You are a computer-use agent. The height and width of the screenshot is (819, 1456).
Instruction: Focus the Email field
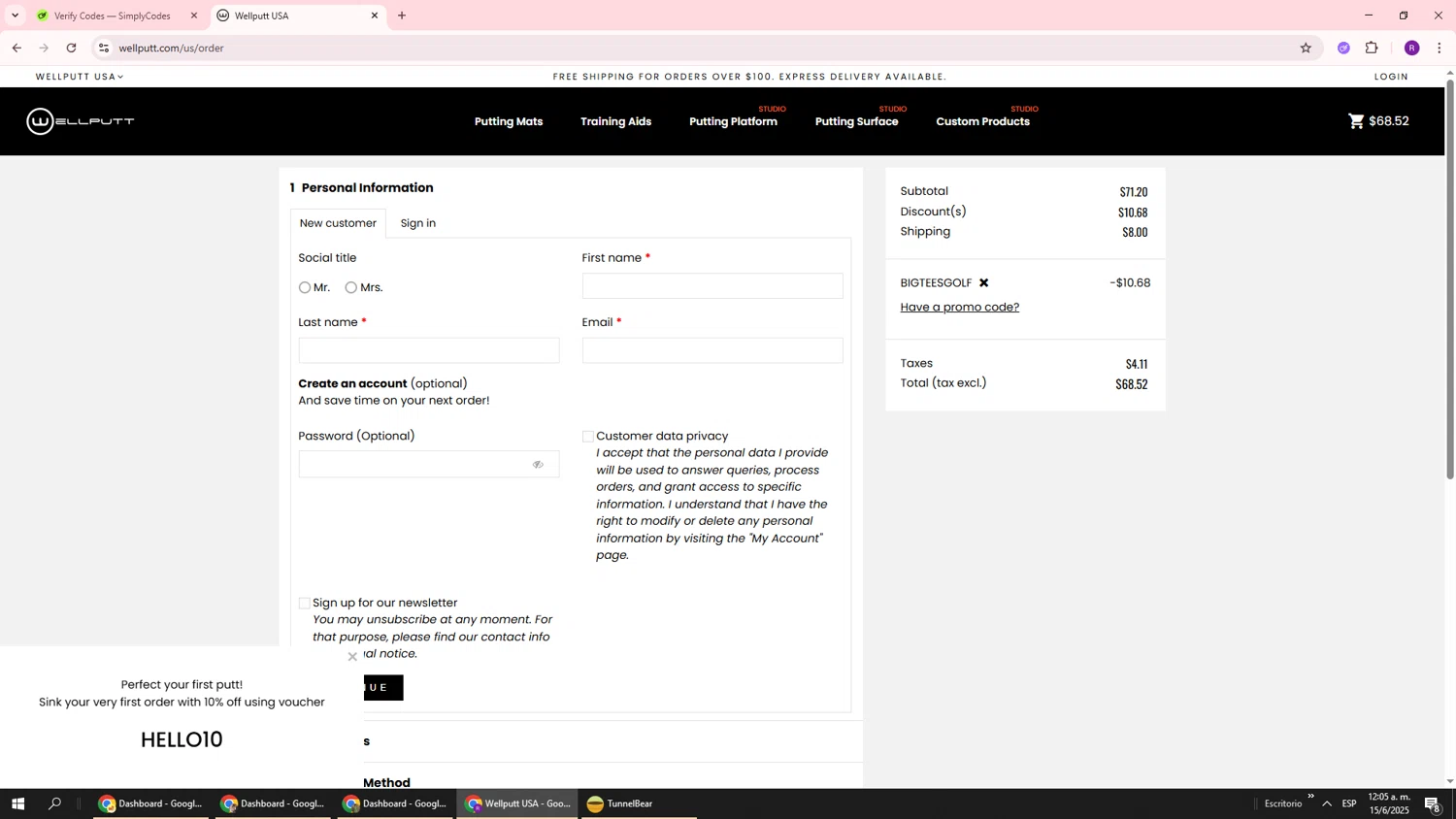point(712,350)
